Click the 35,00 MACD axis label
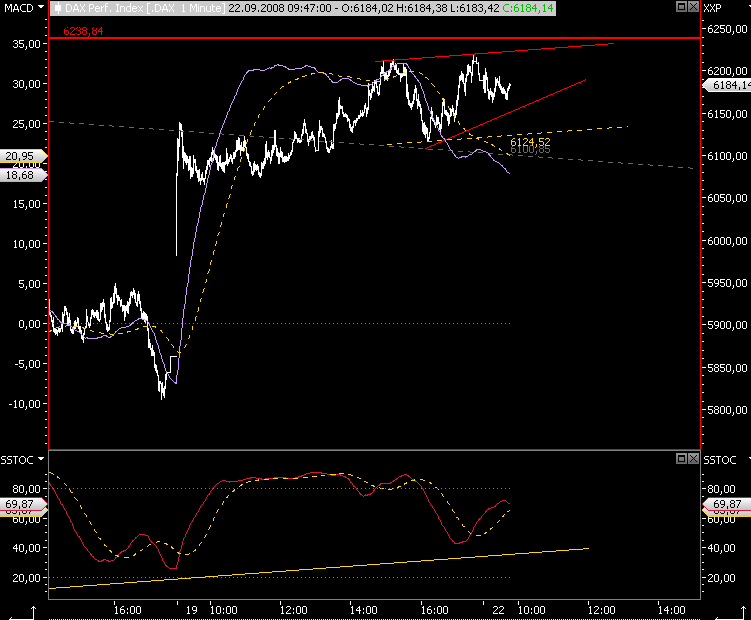The image size is (751, 620). [x=26, y=44]
